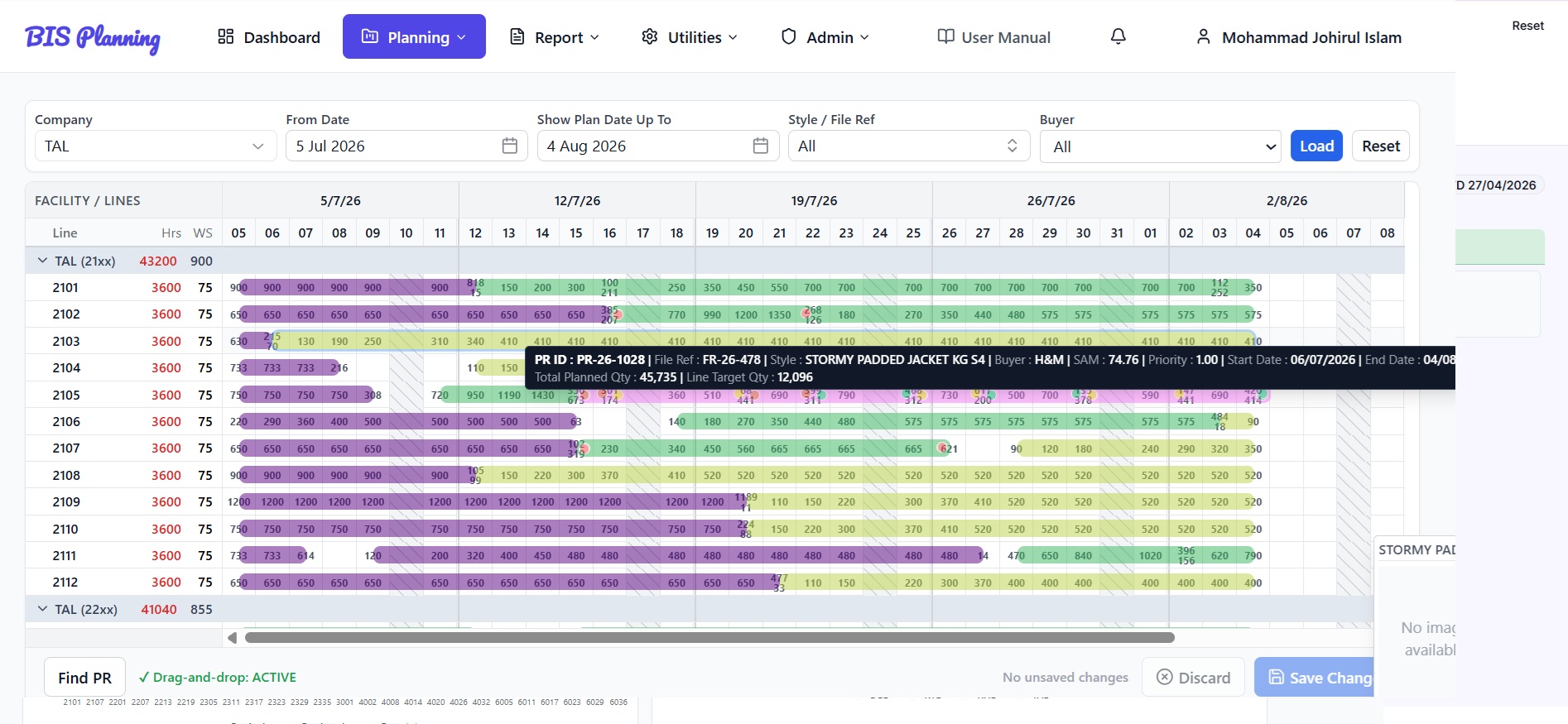Viewport: 1568px width, 724px height.
Task: Click the 19/7/26 week header
Action: (814, 200)
